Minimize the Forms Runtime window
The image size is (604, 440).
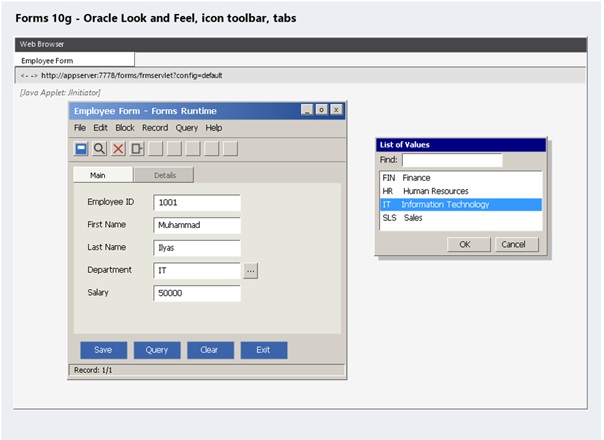[307, 110]
